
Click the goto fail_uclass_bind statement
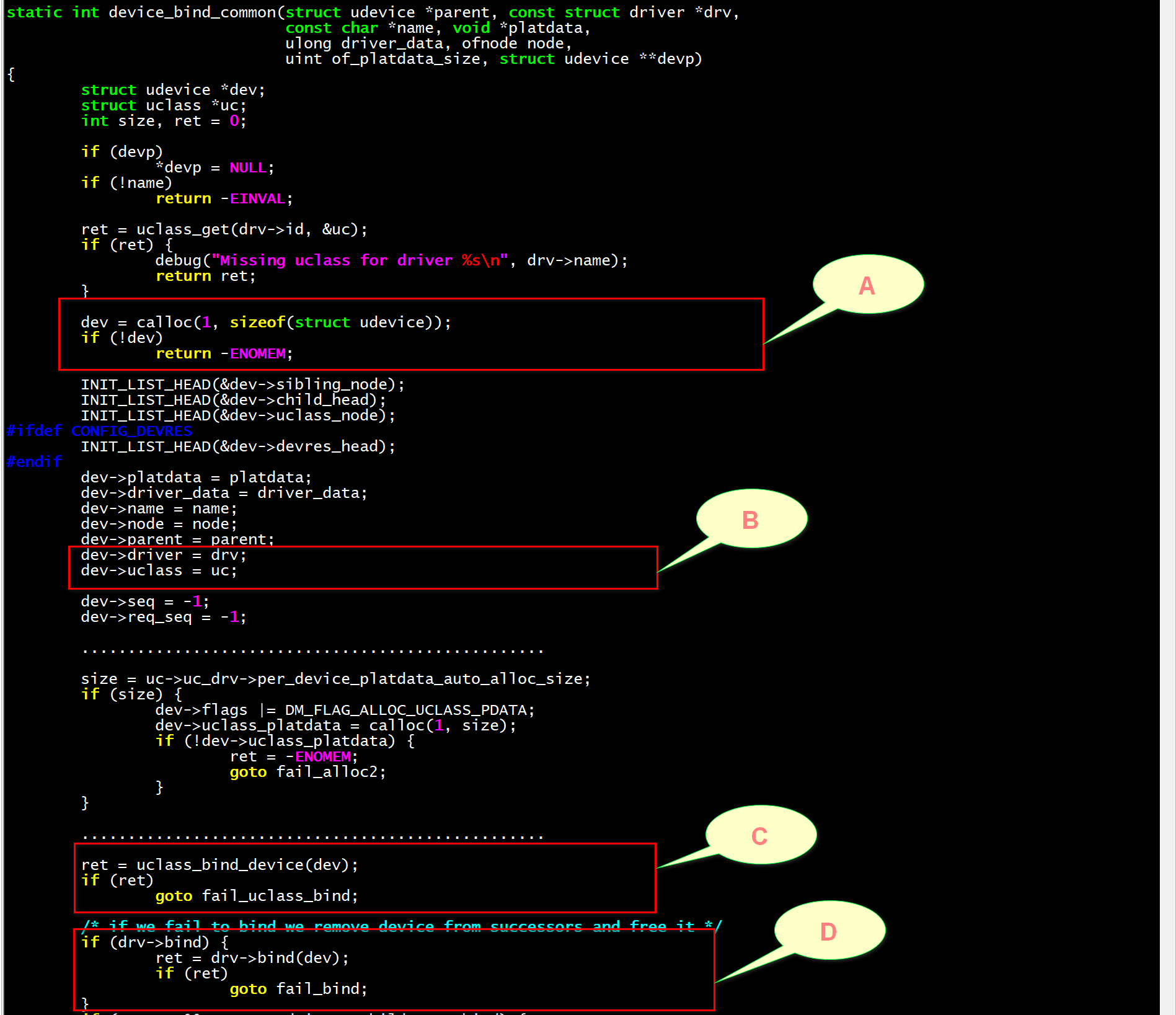(x=257, y=895)
